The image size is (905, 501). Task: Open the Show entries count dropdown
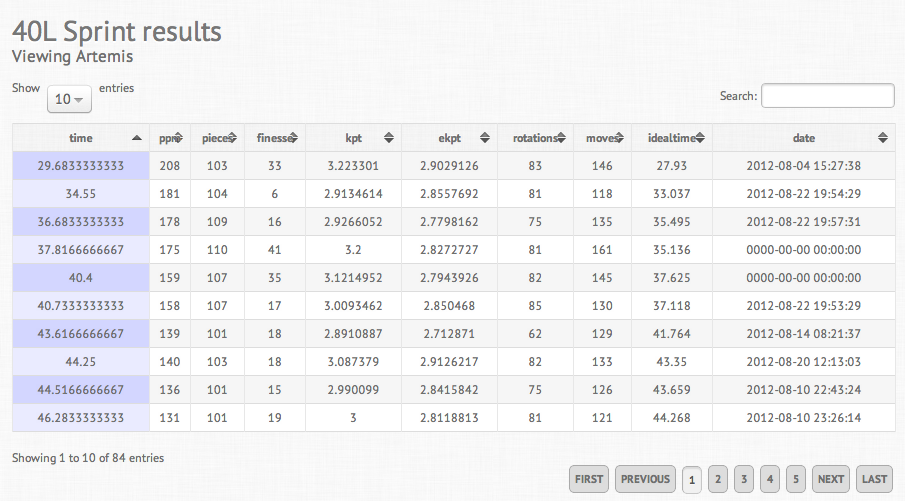(x=69, y=99)
